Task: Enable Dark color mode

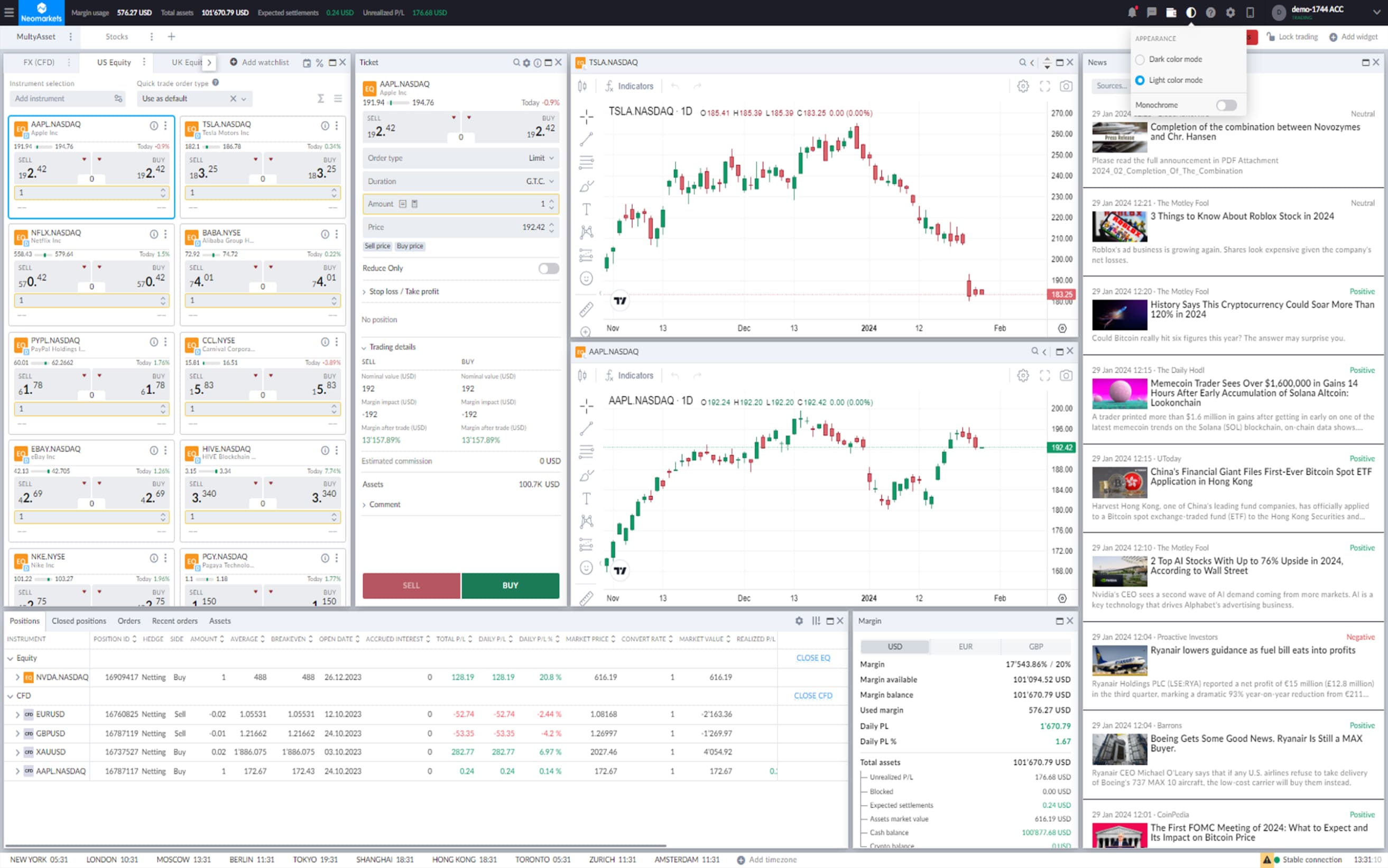Action: click(1140, 59)
